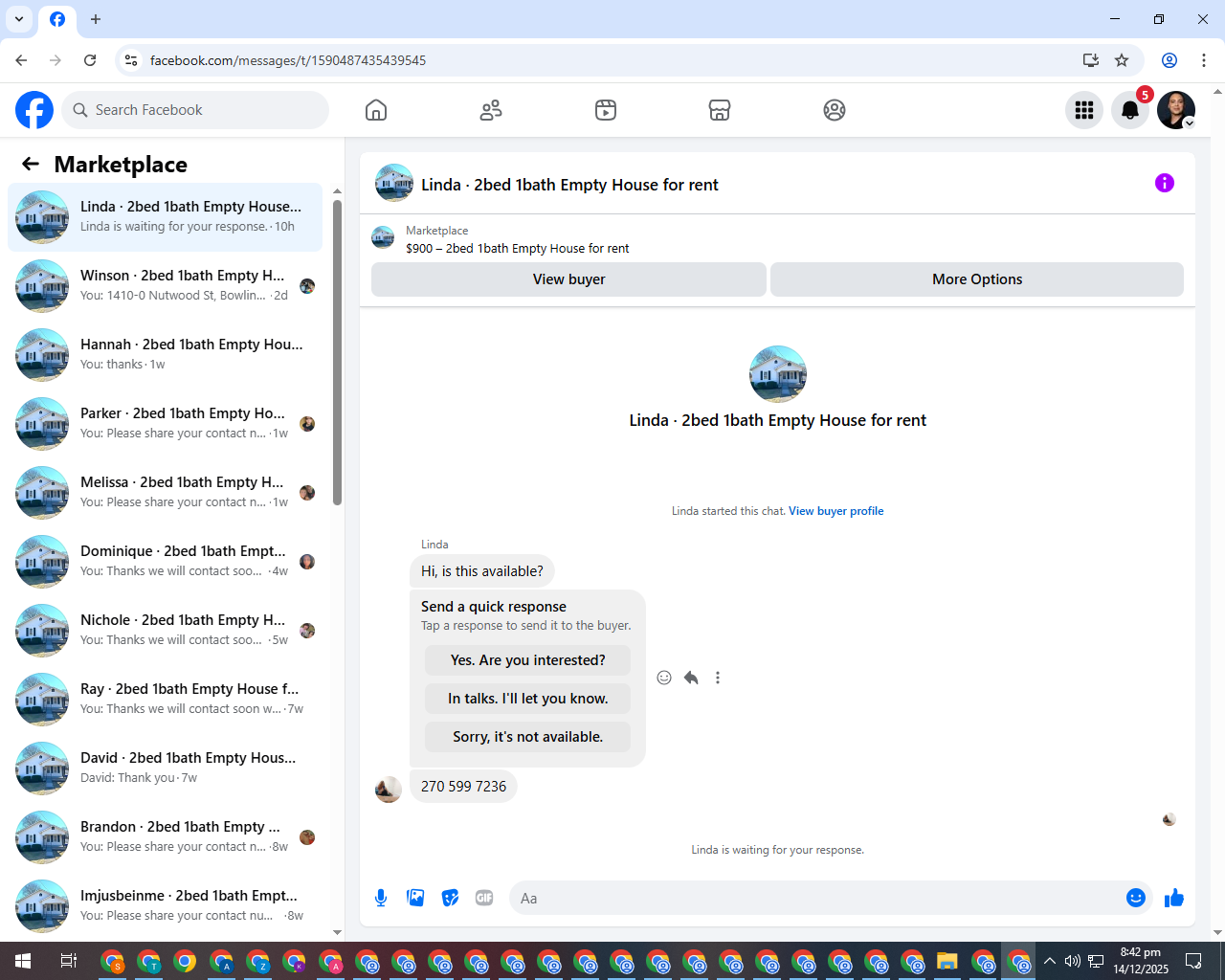
Task: Send 'In talks. I'll let you know.' response
Action: (527, 699)
